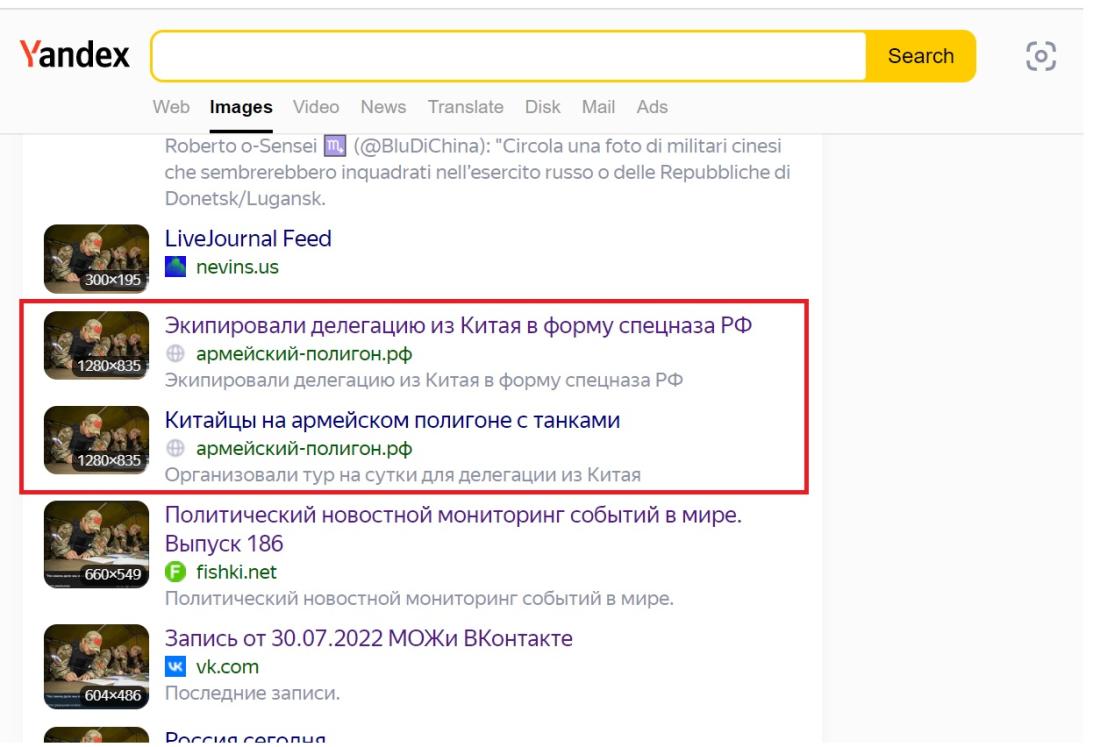The width and height of the screenshot is (1100, 747).
Task: Focus the Yandex search input field
Action: (x=509, y=56)
